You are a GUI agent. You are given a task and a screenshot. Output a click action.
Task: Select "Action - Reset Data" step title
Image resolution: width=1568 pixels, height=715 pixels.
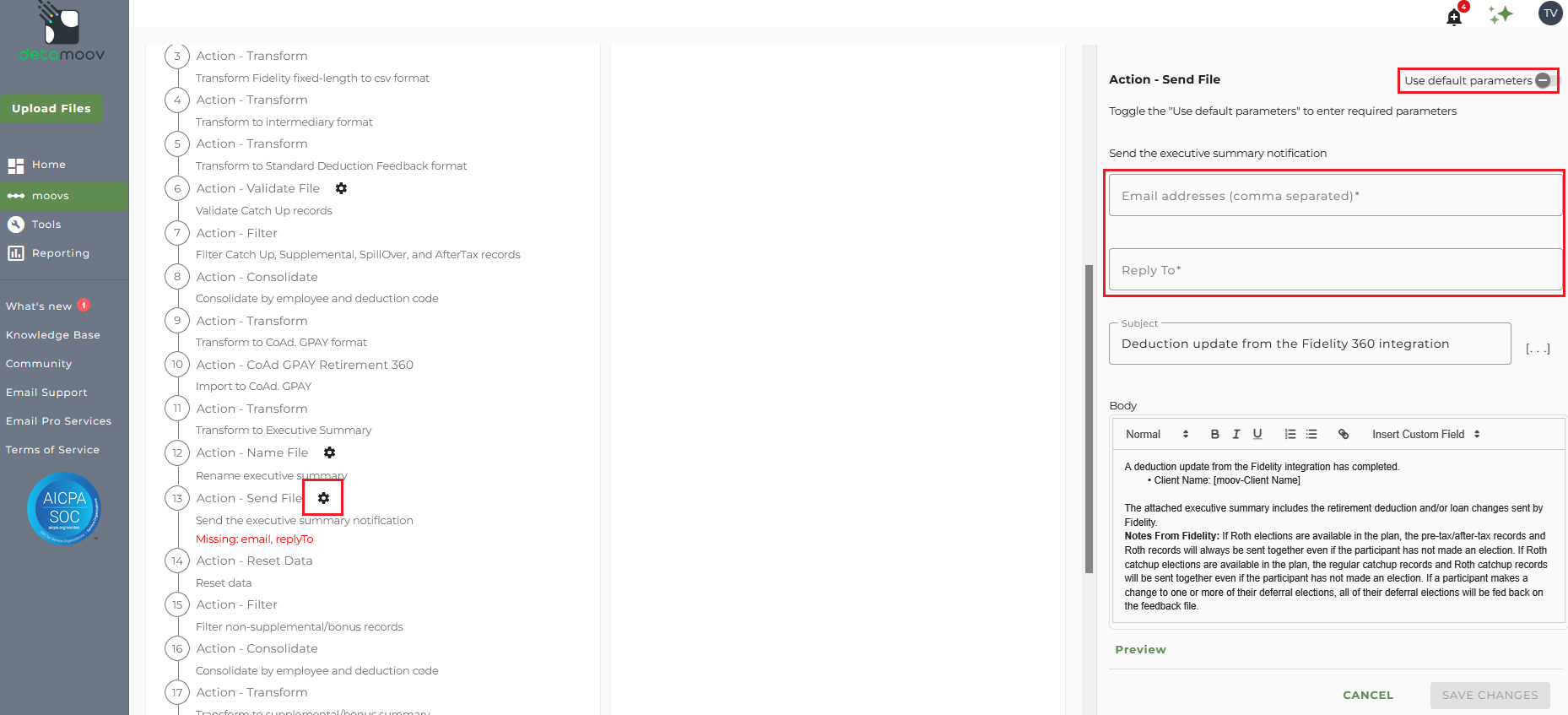coord(255,561)
